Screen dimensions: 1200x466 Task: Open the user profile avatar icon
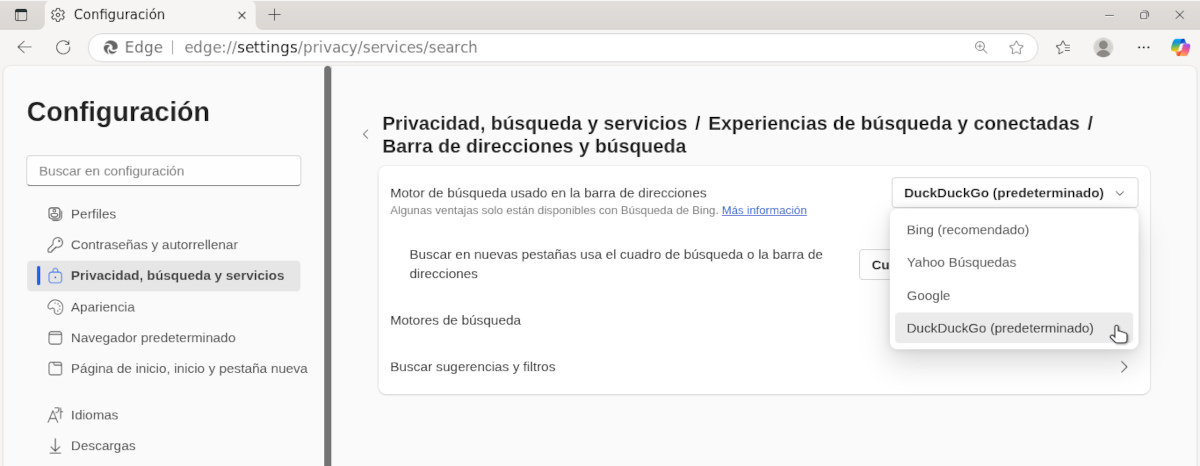click(x=1103, y=47)
